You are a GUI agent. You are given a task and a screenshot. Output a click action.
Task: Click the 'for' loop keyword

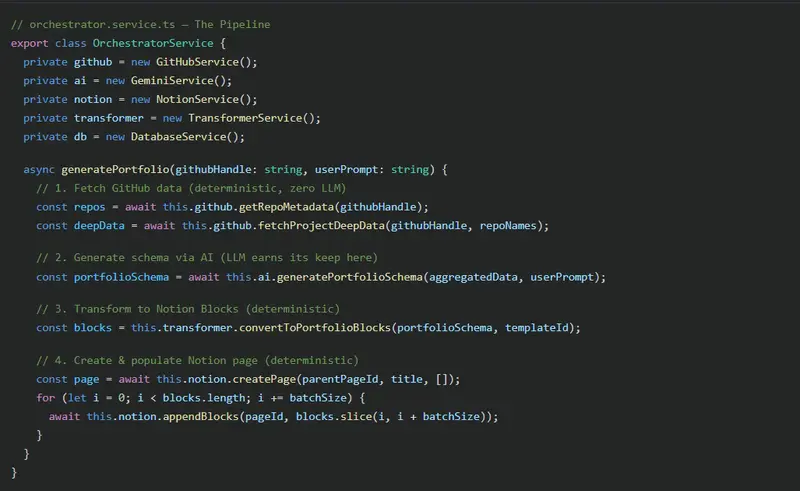(x=45, y=398)
